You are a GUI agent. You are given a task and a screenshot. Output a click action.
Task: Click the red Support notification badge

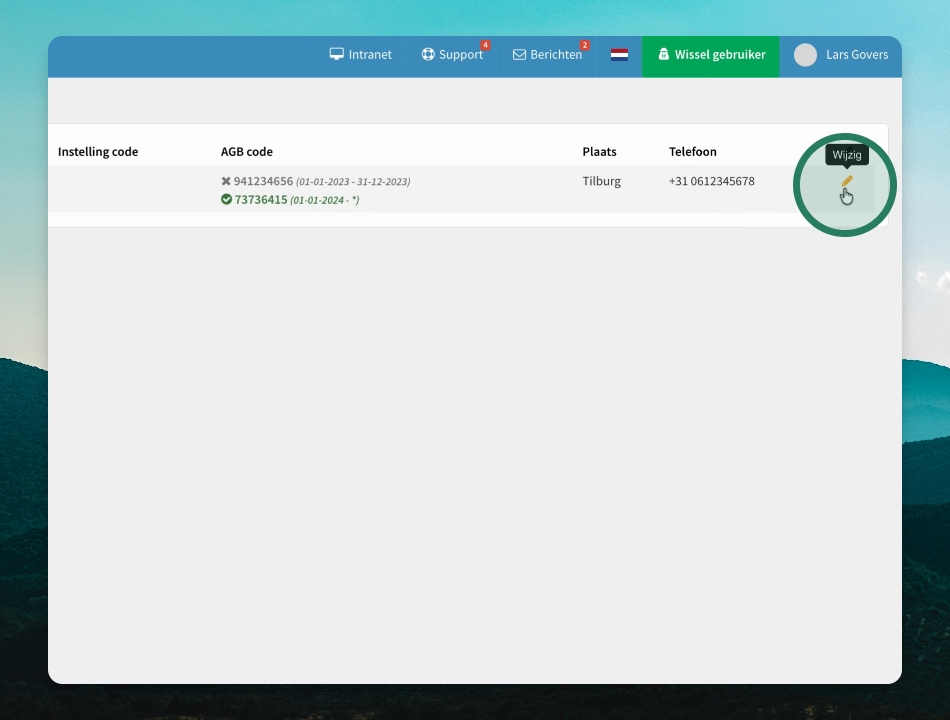(x=485, y=45)
